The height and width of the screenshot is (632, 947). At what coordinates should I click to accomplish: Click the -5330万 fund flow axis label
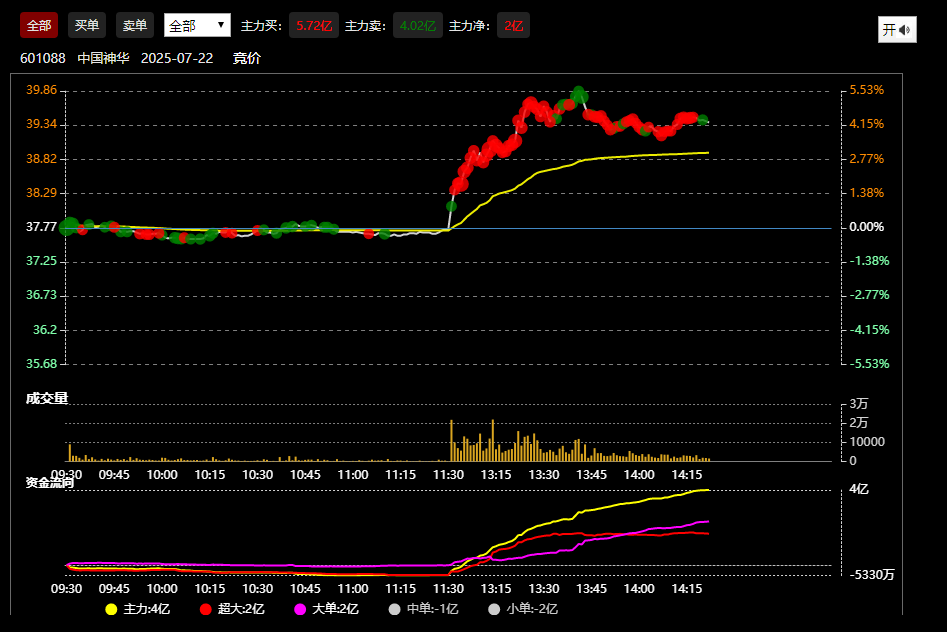[872, 575]
